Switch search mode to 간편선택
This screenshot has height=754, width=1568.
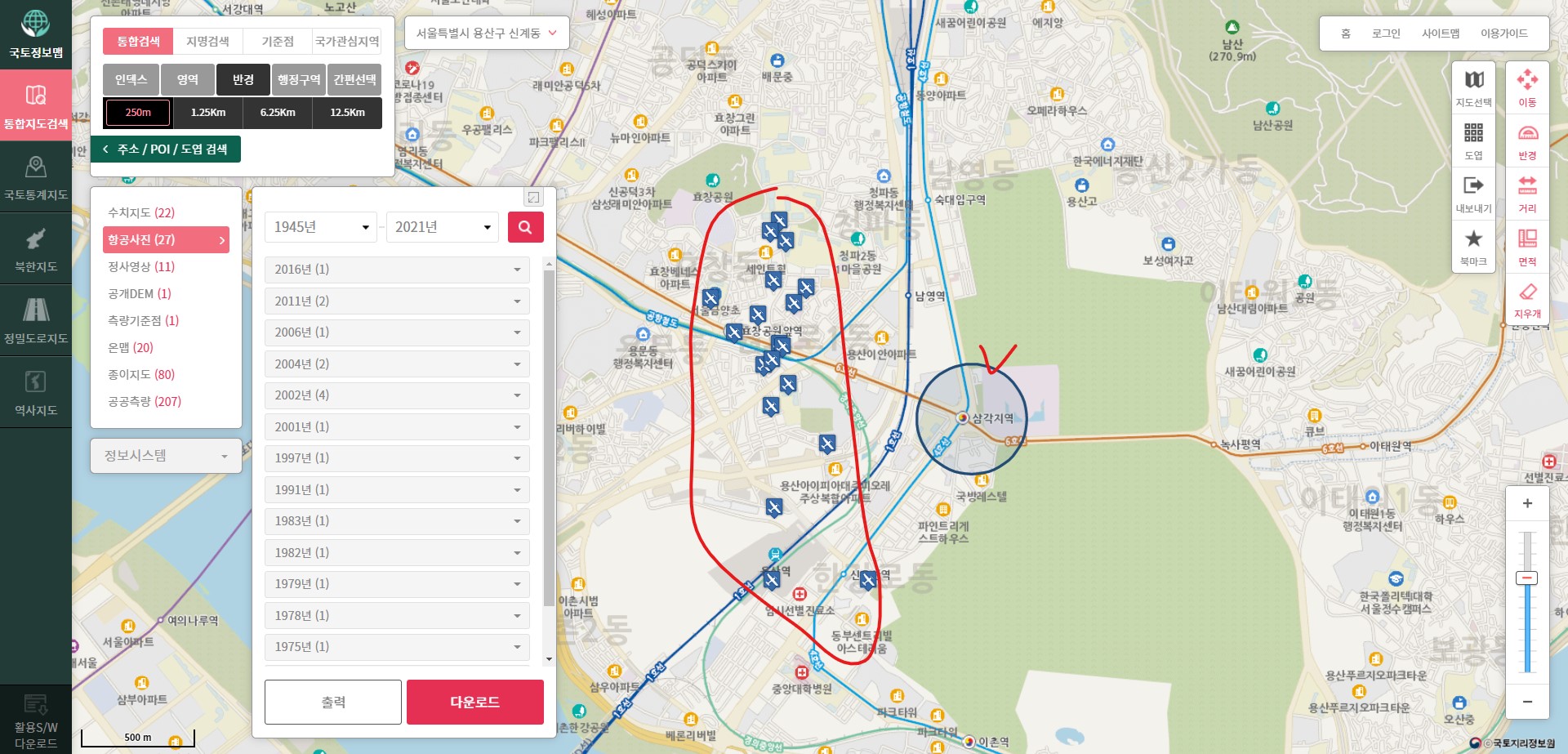354,79
